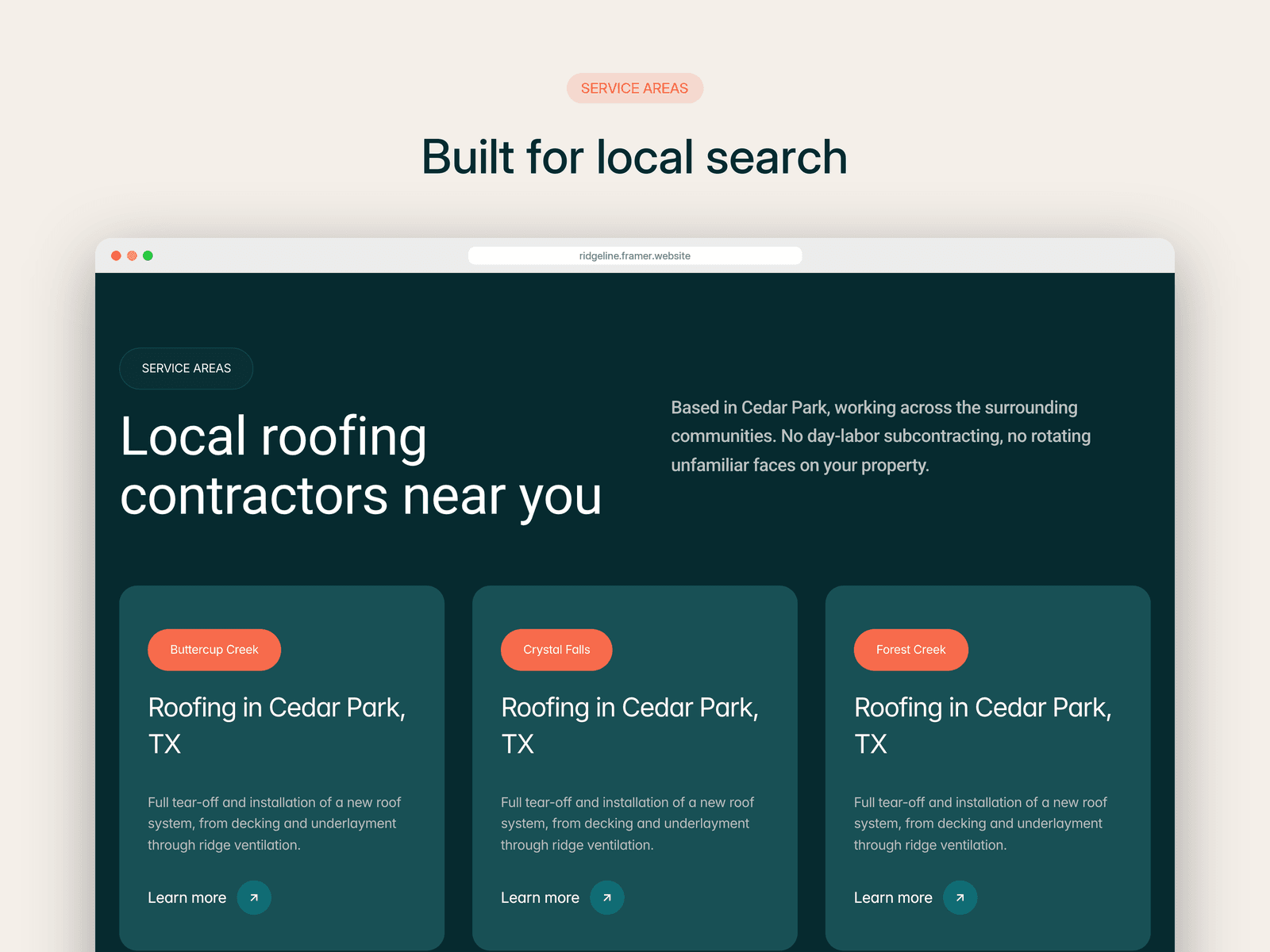
Task: Click the arrow icon on Forest Creek card
Action: pos(960,897)
